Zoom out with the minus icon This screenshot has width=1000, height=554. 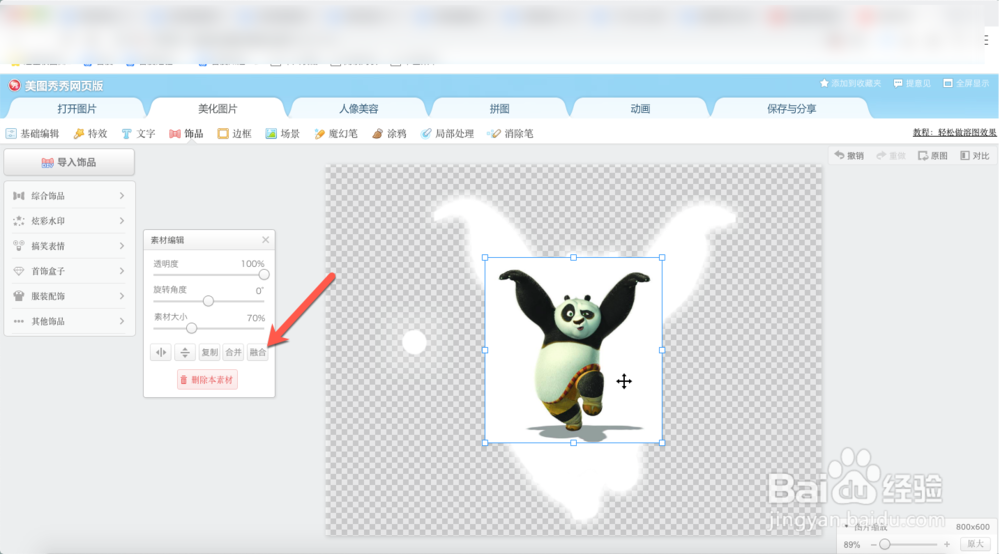tap(873, 544)
